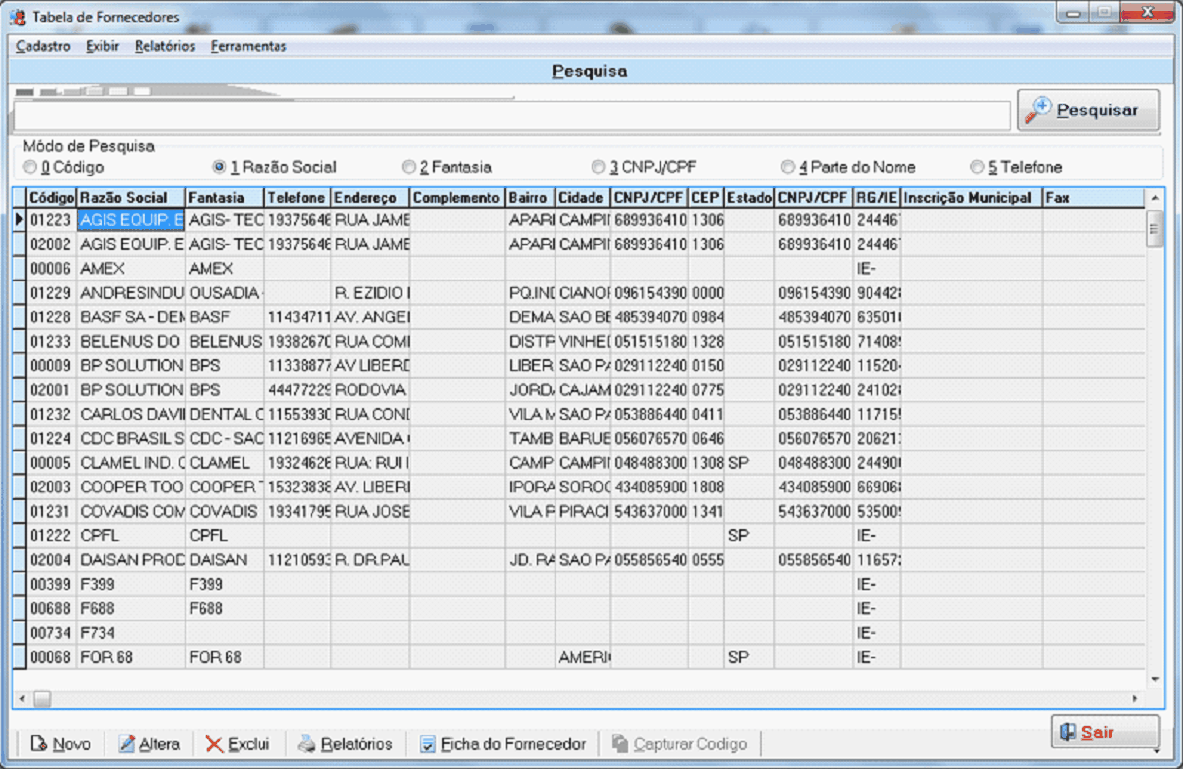Click the Altera edit pencil icon
Screen dimensions: 1184x770
(x=127, y=744)
